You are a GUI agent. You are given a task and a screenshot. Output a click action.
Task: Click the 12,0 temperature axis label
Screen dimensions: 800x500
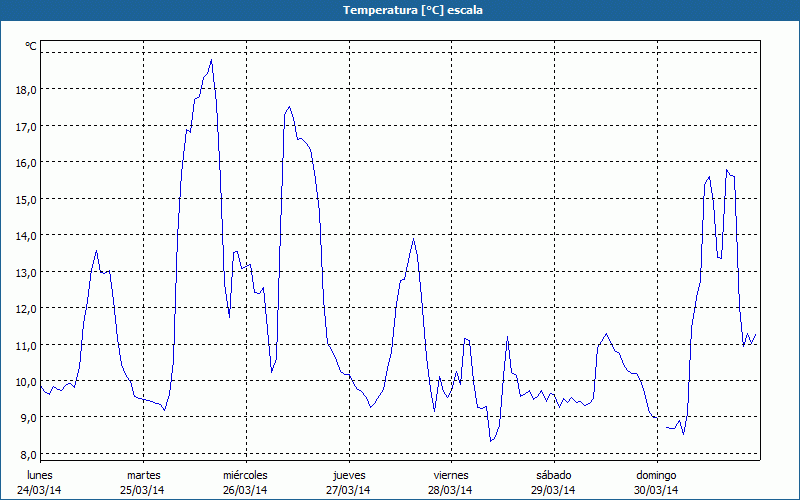(x=26, y=308)
